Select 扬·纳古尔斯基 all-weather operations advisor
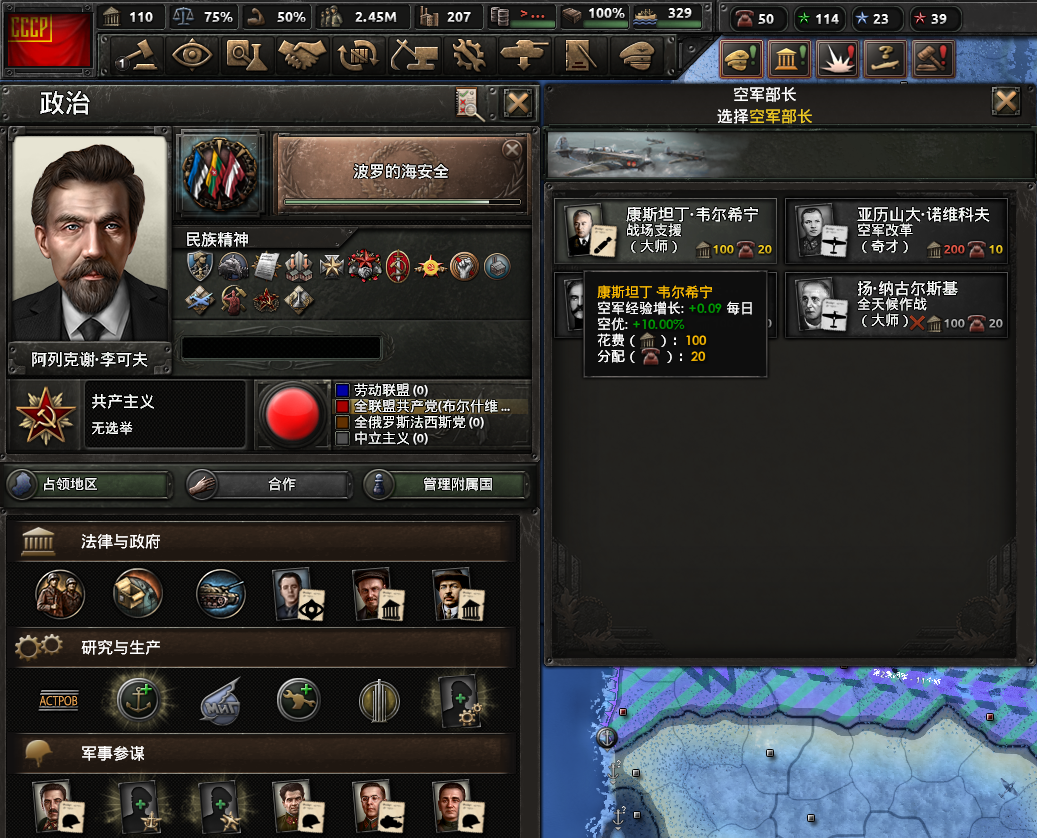Image resolution: width=1037 pixels, height=838 pixels. pyautogui.click(x=896, y=305)
